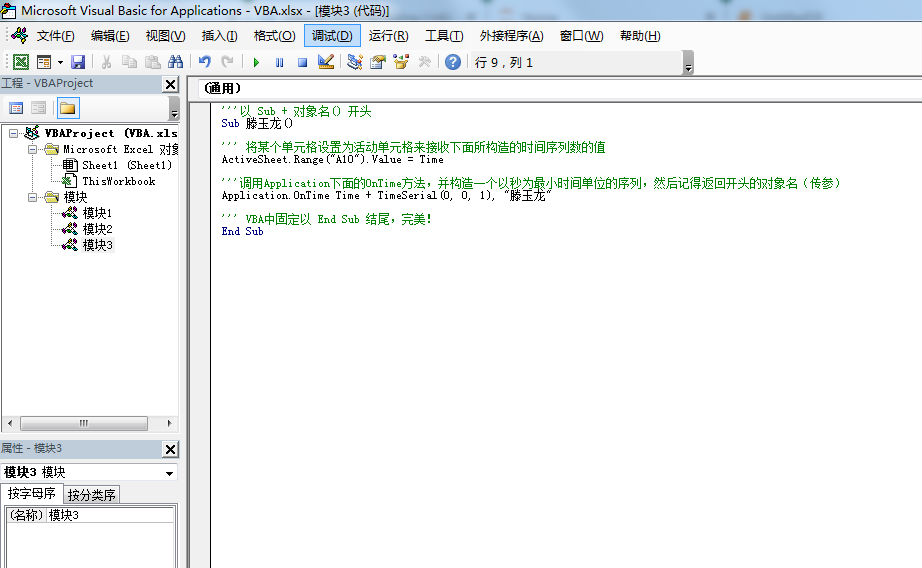
Task: Toggle Design Mode icon
Action: (326, 62)
